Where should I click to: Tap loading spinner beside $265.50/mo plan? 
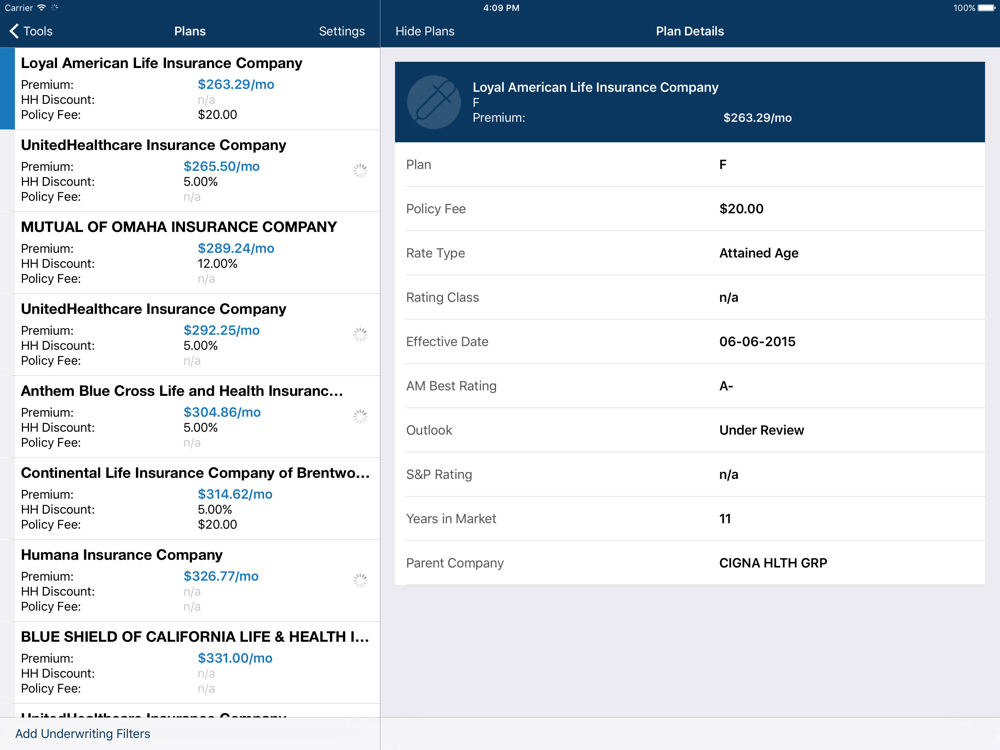[x=360, y=170]
